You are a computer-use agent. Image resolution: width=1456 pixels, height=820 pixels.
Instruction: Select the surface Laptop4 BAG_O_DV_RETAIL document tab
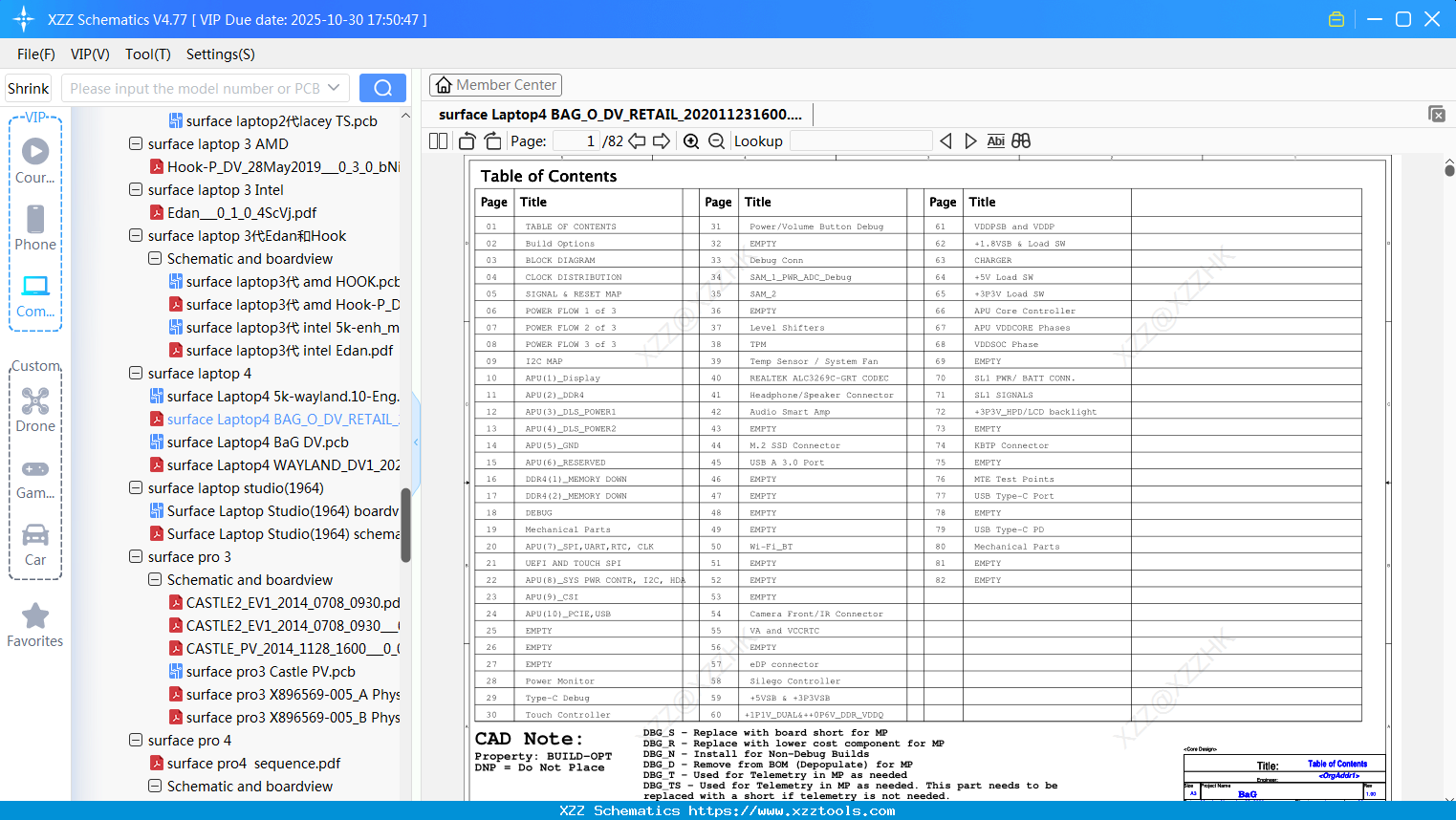[620, 115]
